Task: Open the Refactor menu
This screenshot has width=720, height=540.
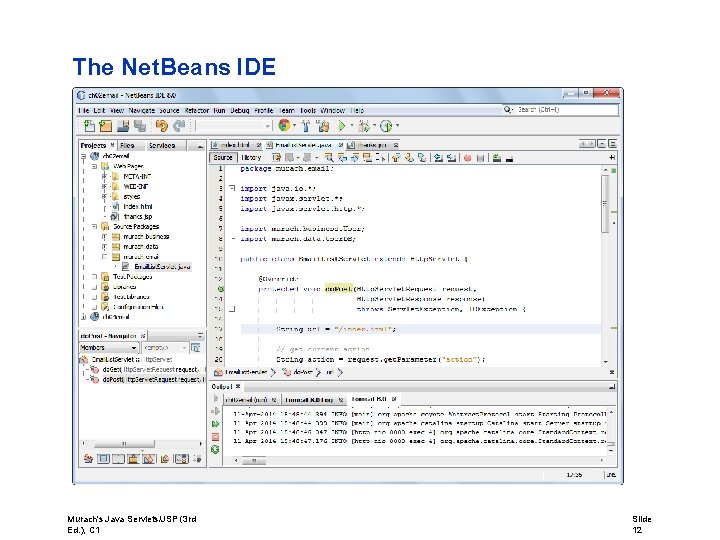Action: click(x=197, y=110)
